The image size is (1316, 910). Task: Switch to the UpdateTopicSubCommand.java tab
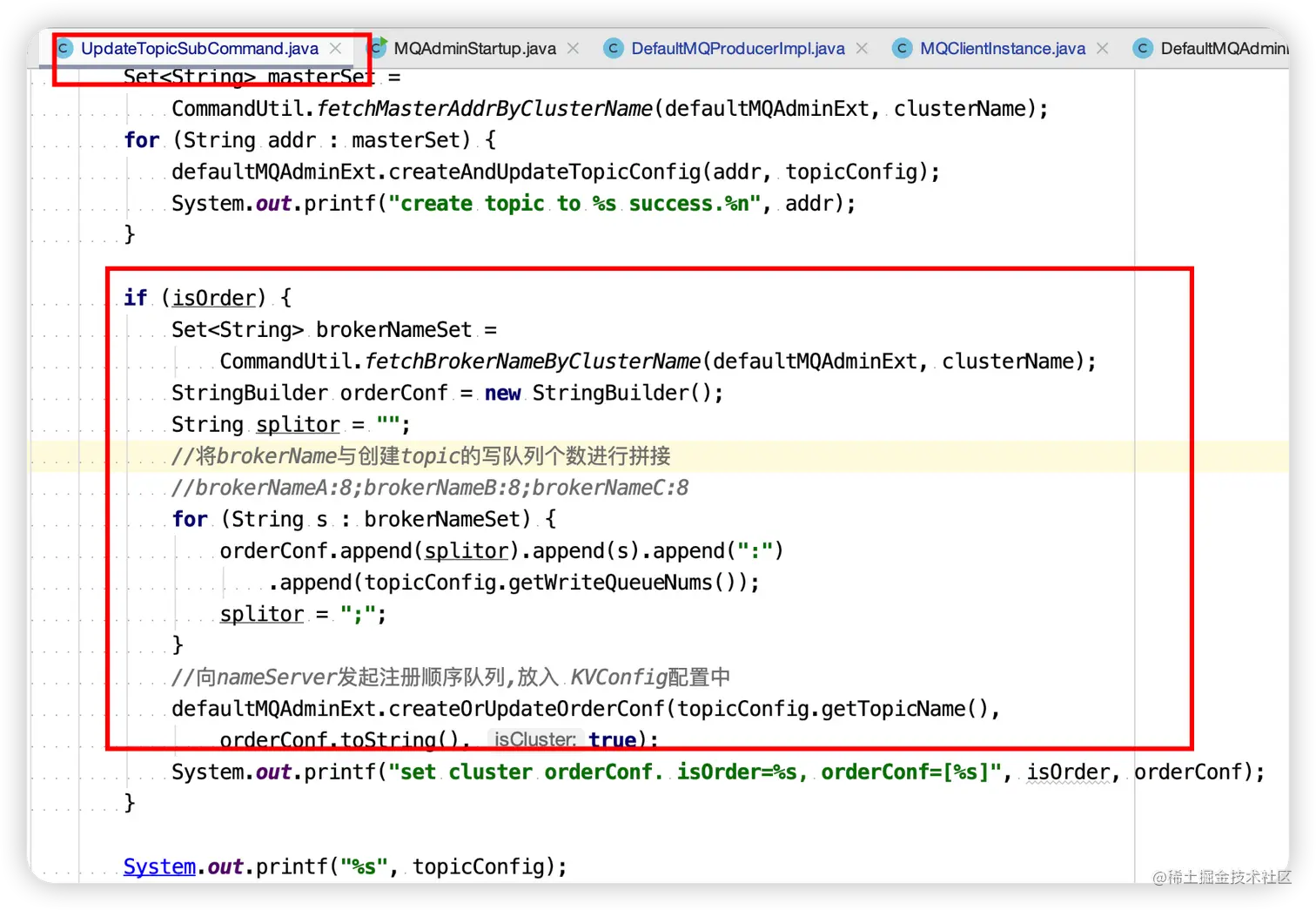[199, 49]
